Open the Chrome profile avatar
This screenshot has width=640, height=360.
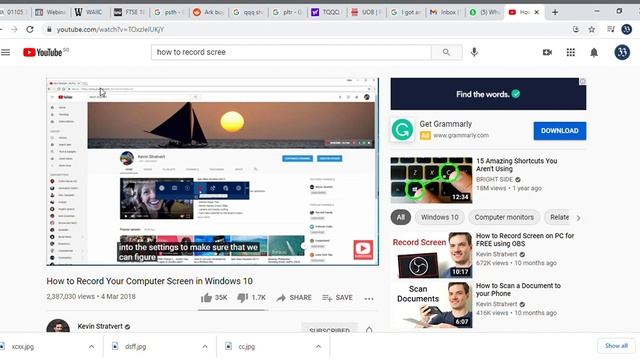click(627, 29)
